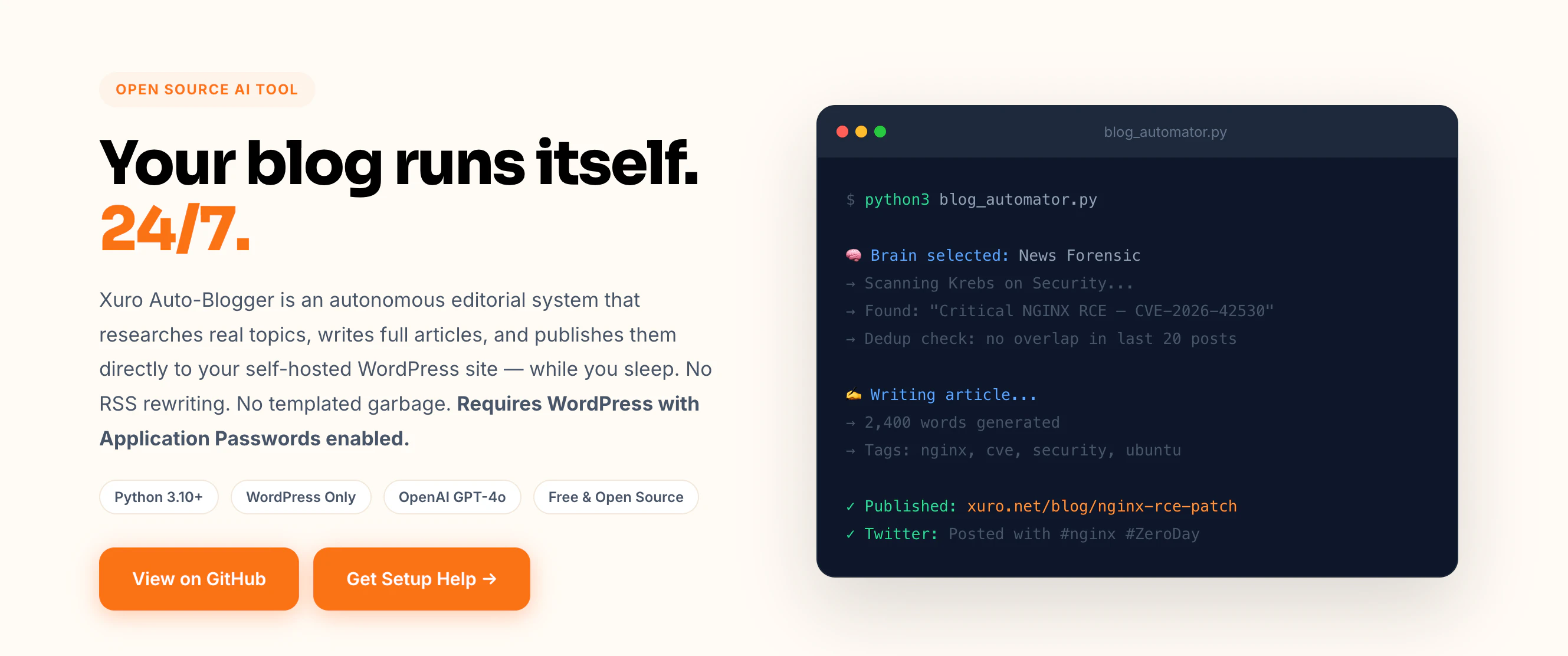The image size is (1568, 656).
Task: Select the WordPress Only pill
Action: coord(301,497)
